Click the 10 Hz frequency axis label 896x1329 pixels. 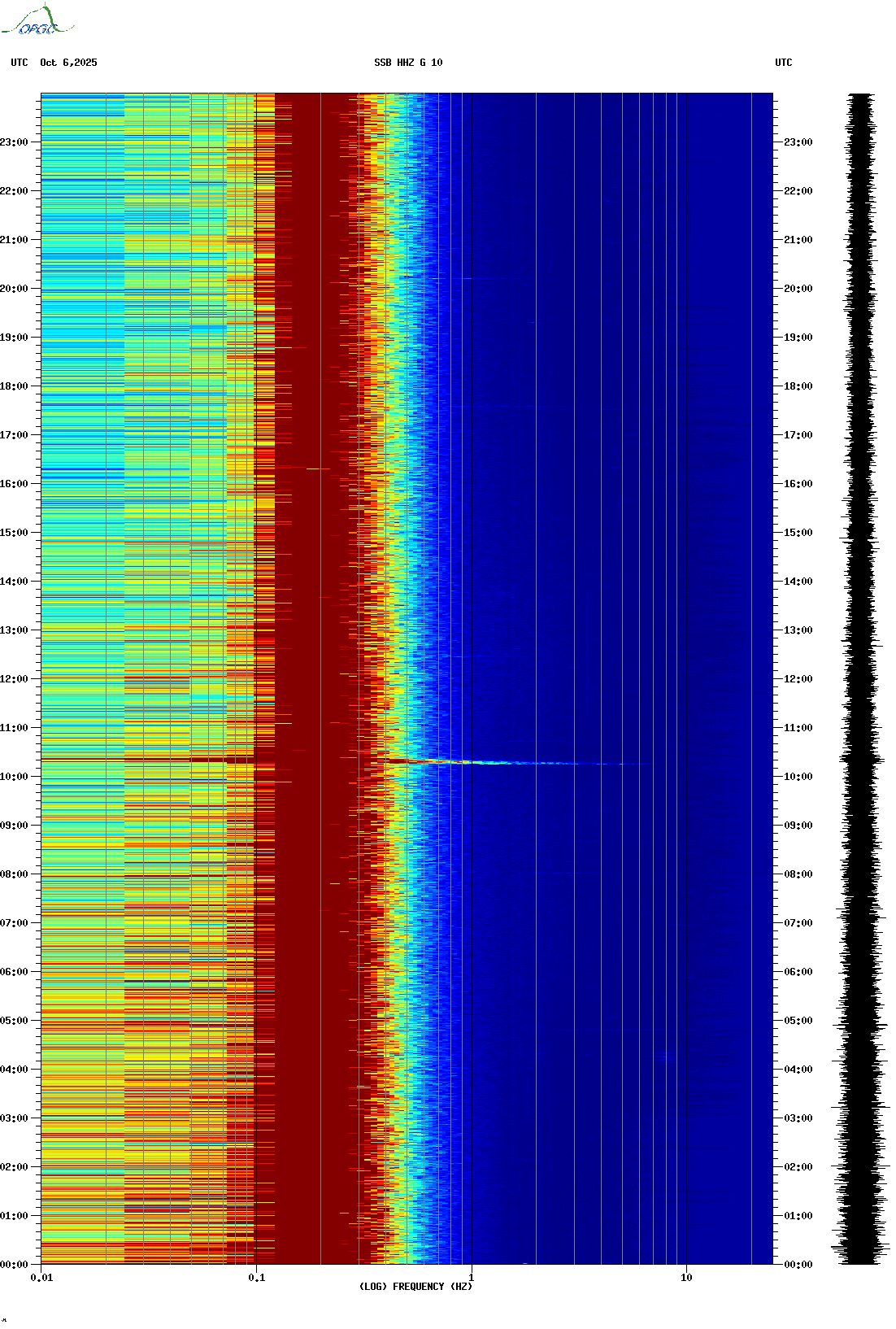tap(686, 1277)
